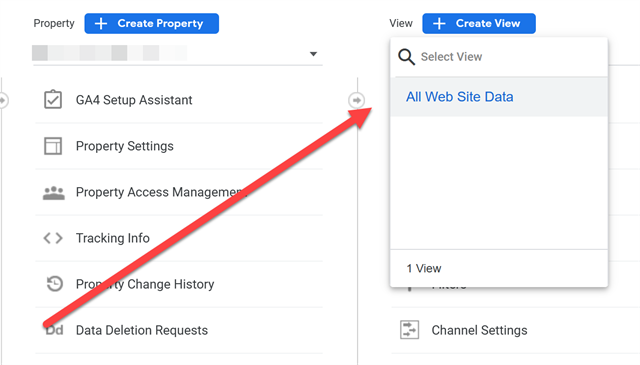Screen dimensions: 640x365
Task: Click the GA4 Setup Assistant checkbox icon
Action: pos(53,100)
